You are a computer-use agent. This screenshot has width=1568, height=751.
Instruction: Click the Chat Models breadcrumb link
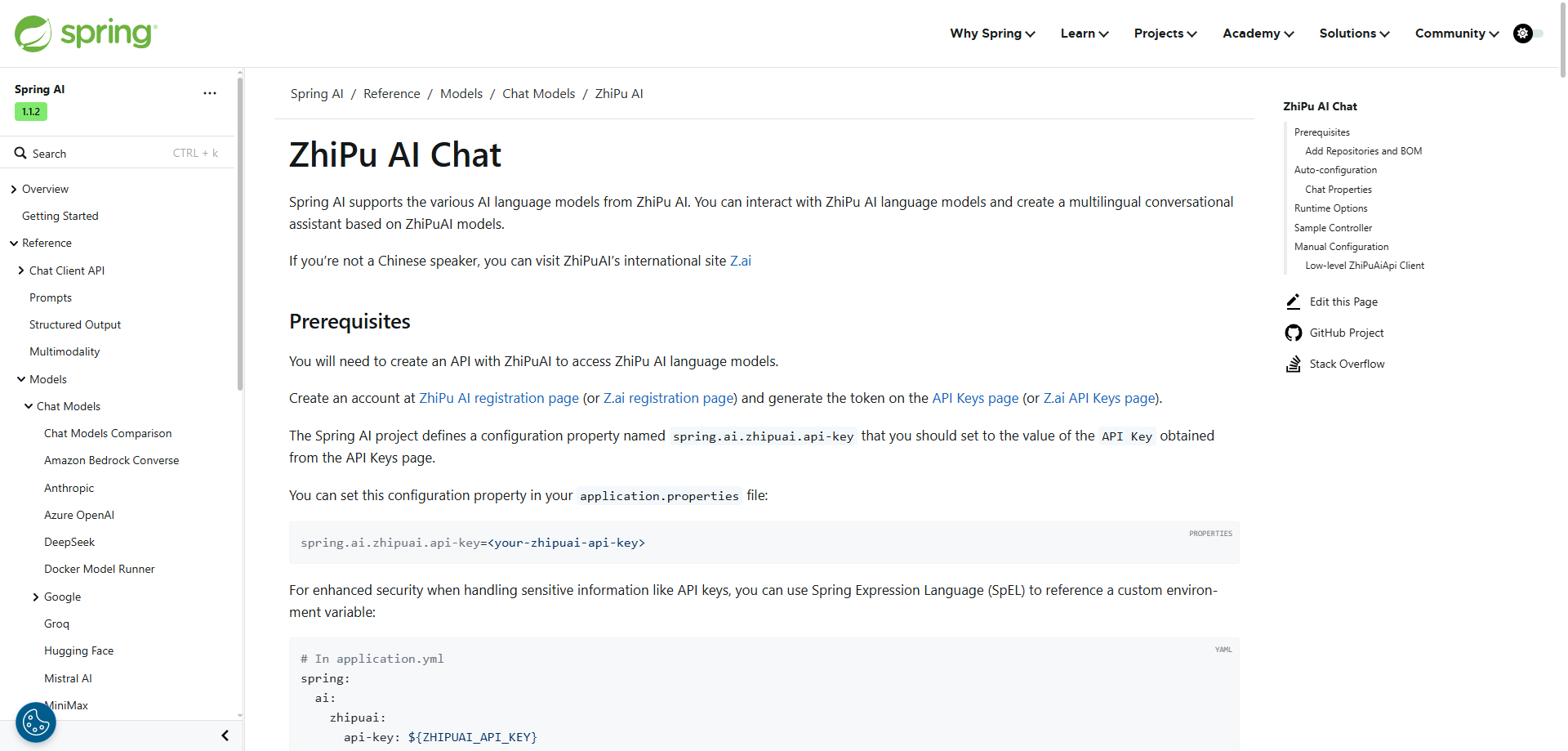coord(539,94)
